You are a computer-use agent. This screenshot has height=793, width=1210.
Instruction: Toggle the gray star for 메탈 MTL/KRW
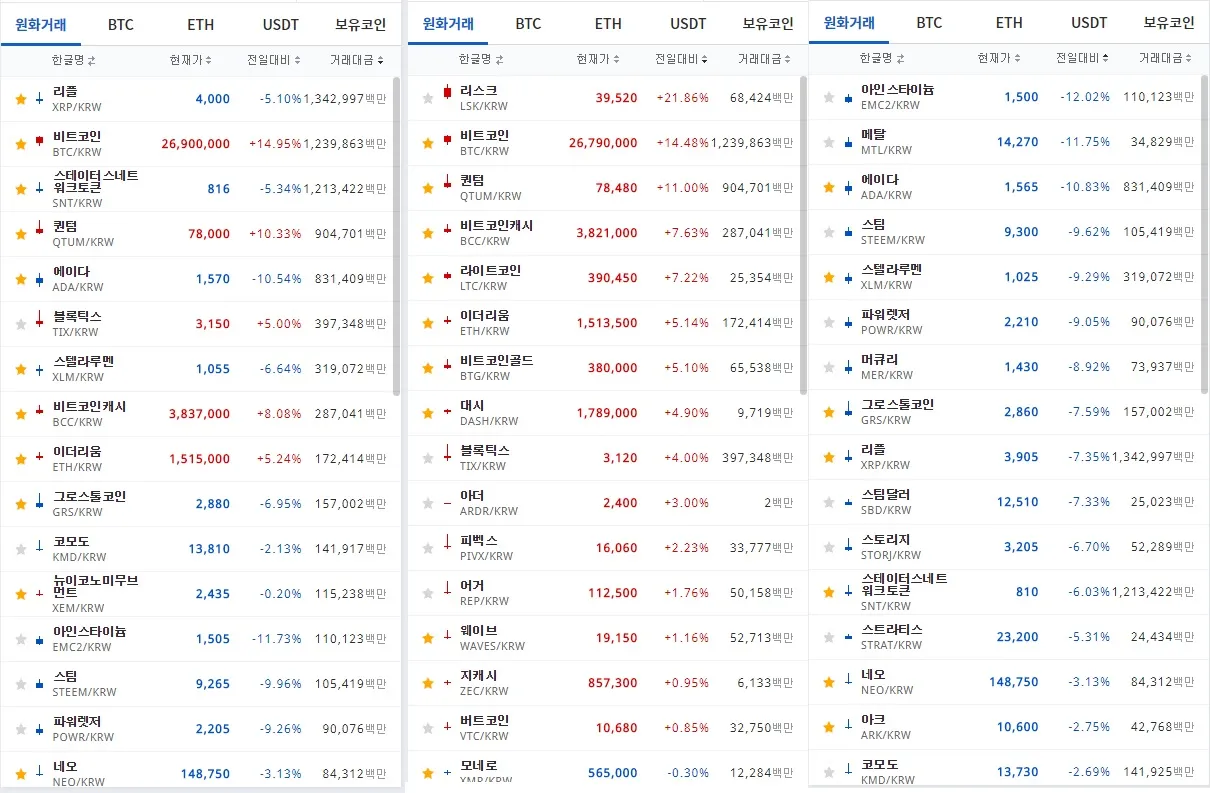pos(829,142)
